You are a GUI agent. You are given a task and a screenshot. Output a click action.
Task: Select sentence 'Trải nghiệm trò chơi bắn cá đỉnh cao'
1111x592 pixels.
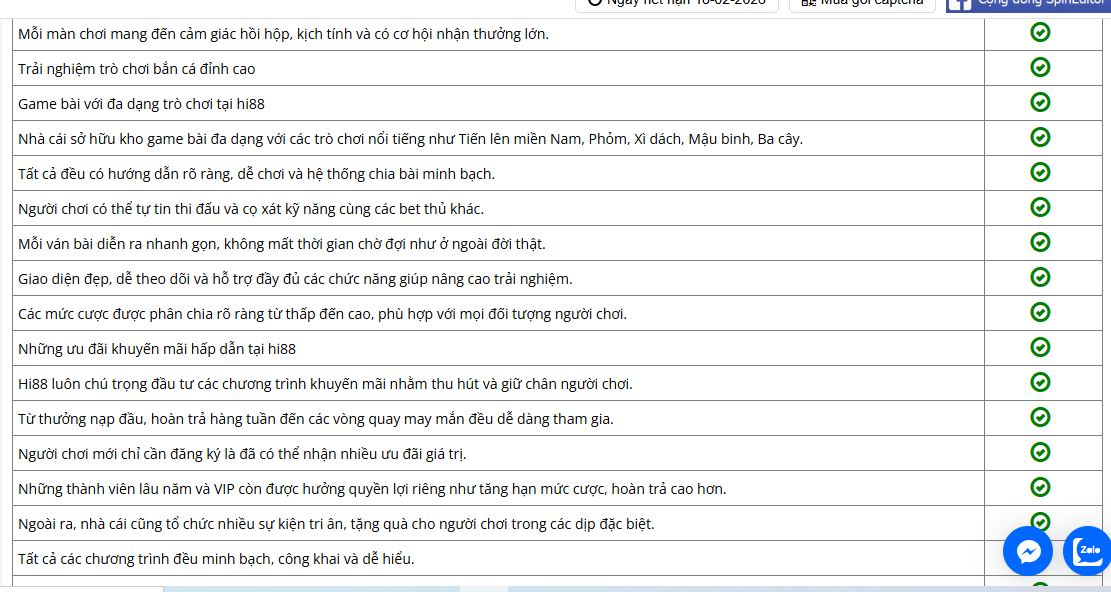[x=137, y=69]
